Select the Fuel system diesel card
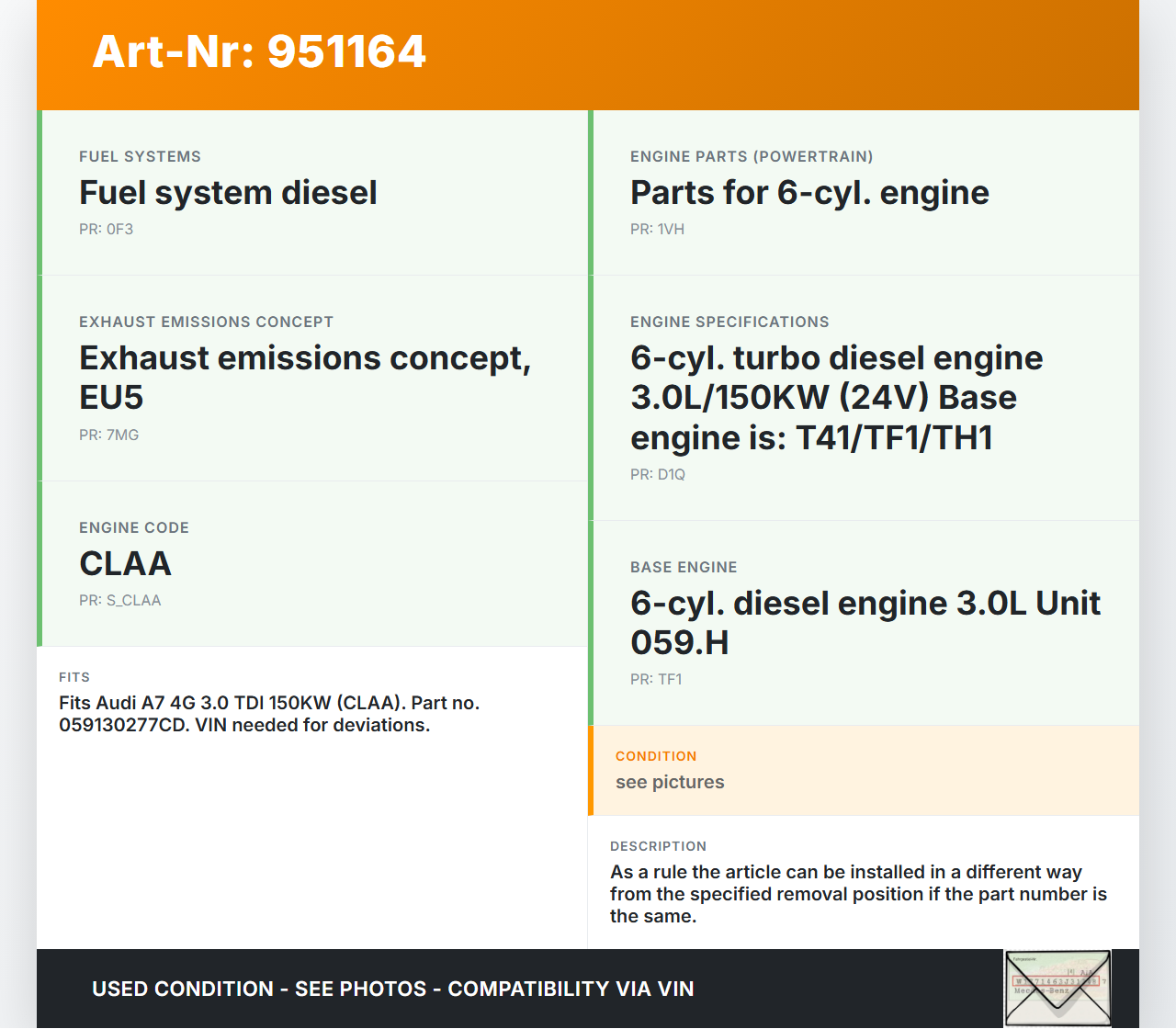1176x1029 pixels. (x=312, y=193)
